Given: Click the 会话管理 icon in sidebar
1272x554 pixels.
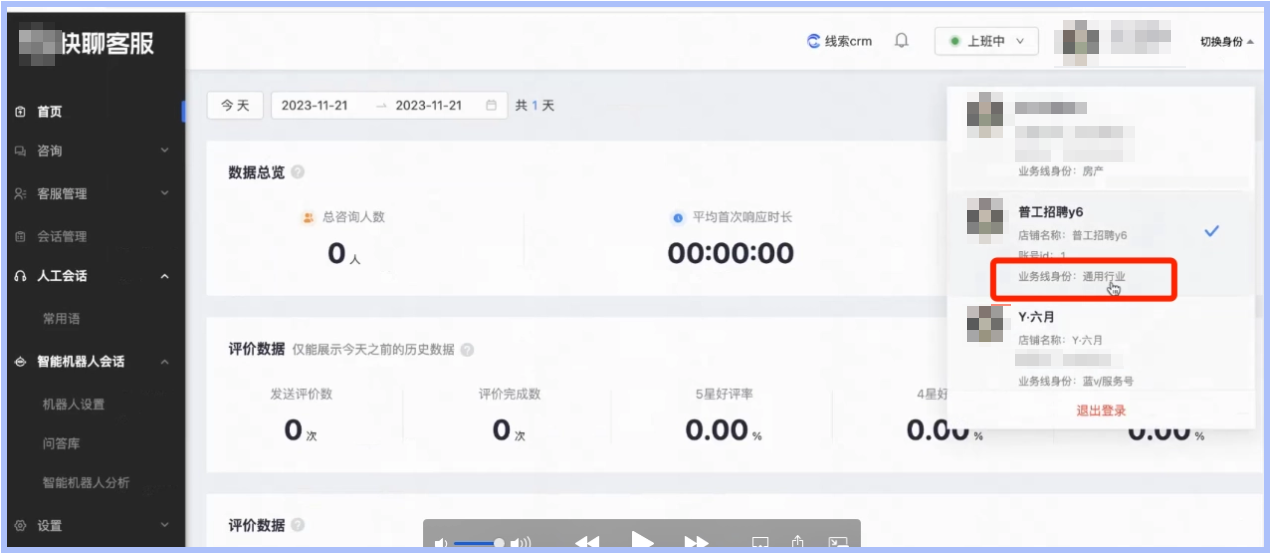Looking at the screenshot, I should [x=20, y=237].
